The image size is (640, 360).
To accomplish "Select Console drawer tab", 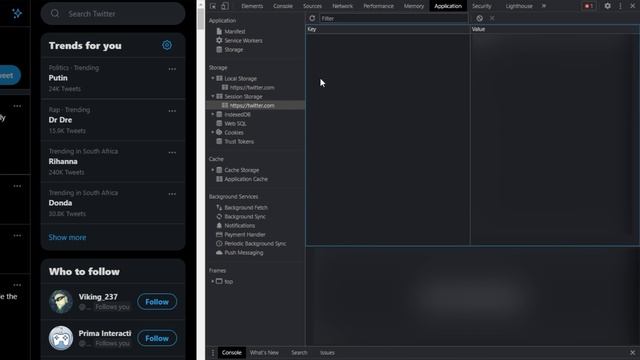I will [231, 353].
